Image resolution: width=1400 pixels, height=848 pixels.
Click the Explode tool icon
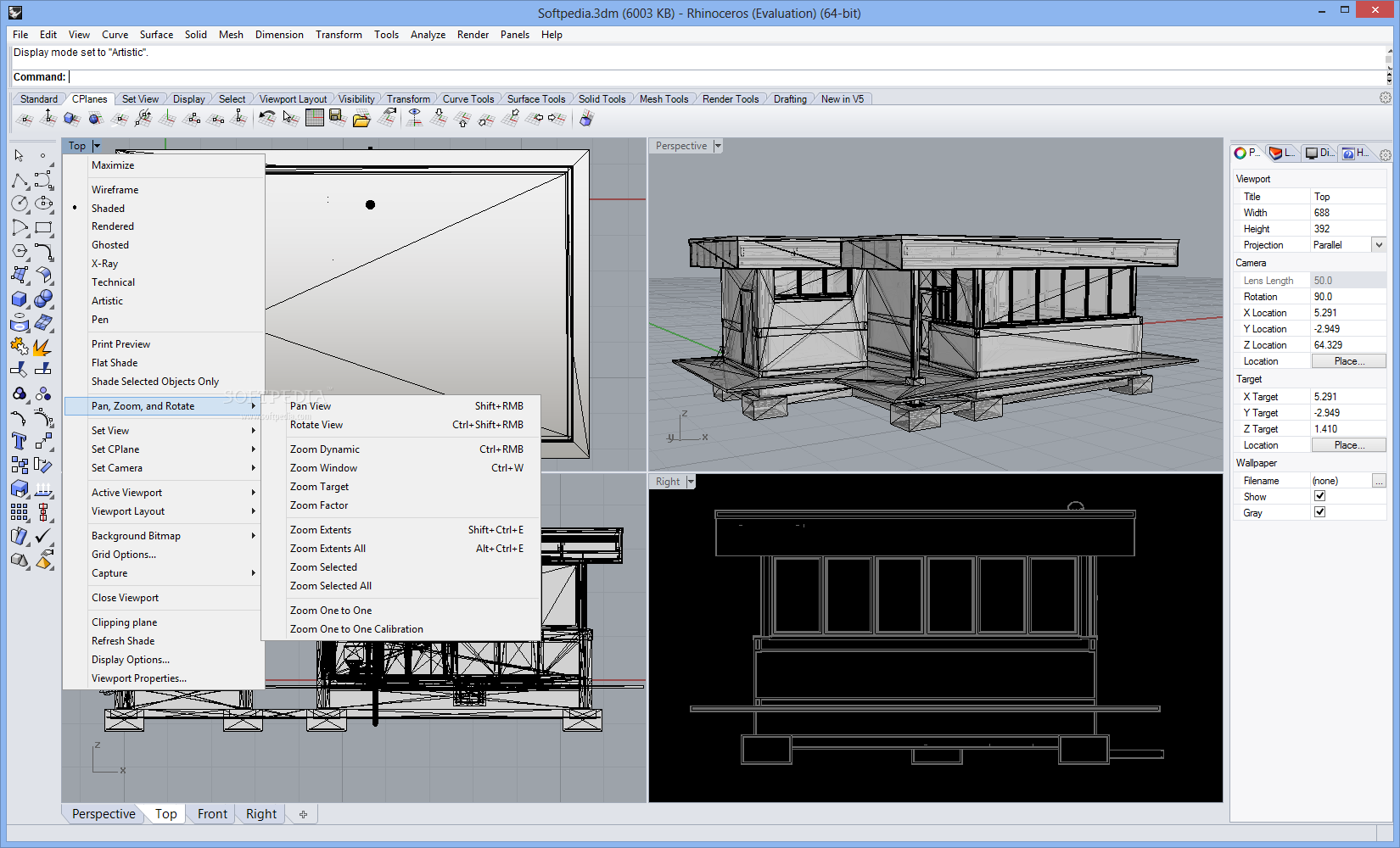click(43, 346)
